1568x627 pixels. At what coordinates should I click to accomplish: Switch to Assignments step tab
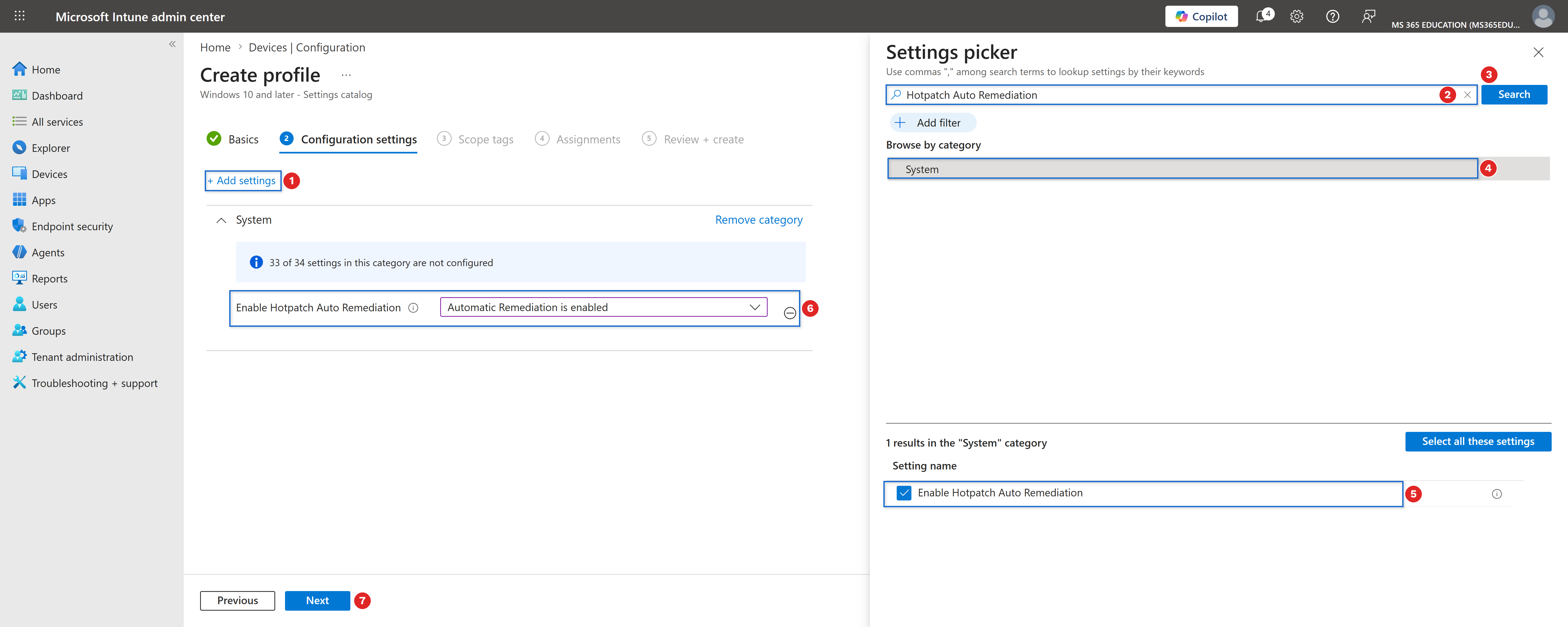(578, 139)
